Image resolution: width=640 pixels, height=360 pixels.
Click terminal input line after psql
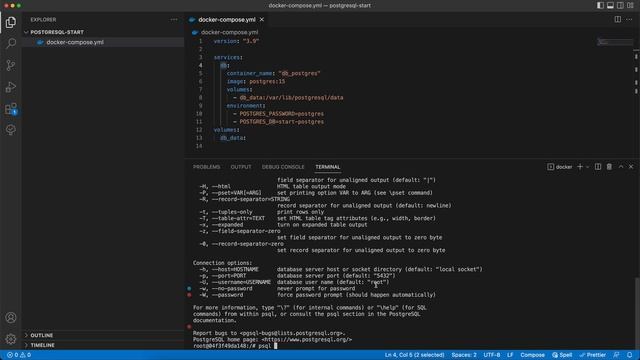276,346
